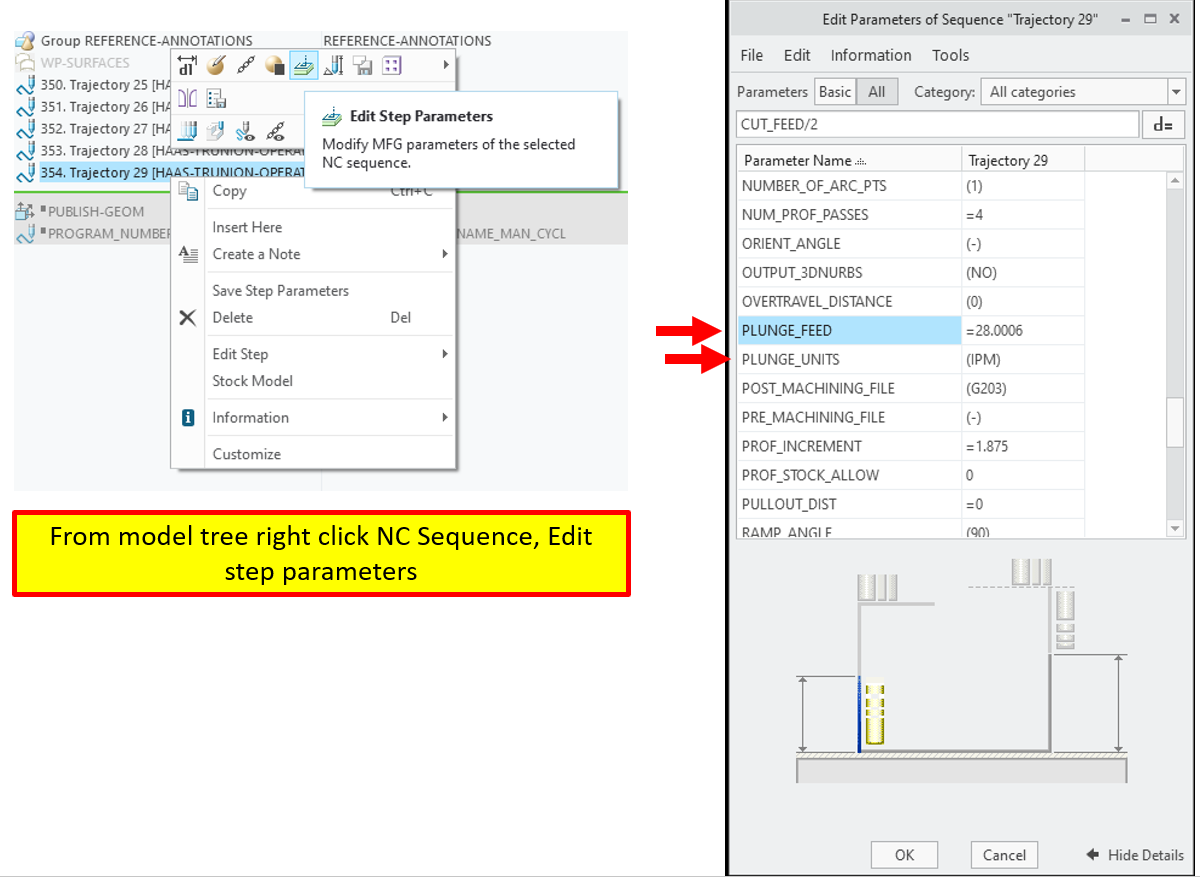Expand the mini toolbar overflow arrow

coord(447,65)
